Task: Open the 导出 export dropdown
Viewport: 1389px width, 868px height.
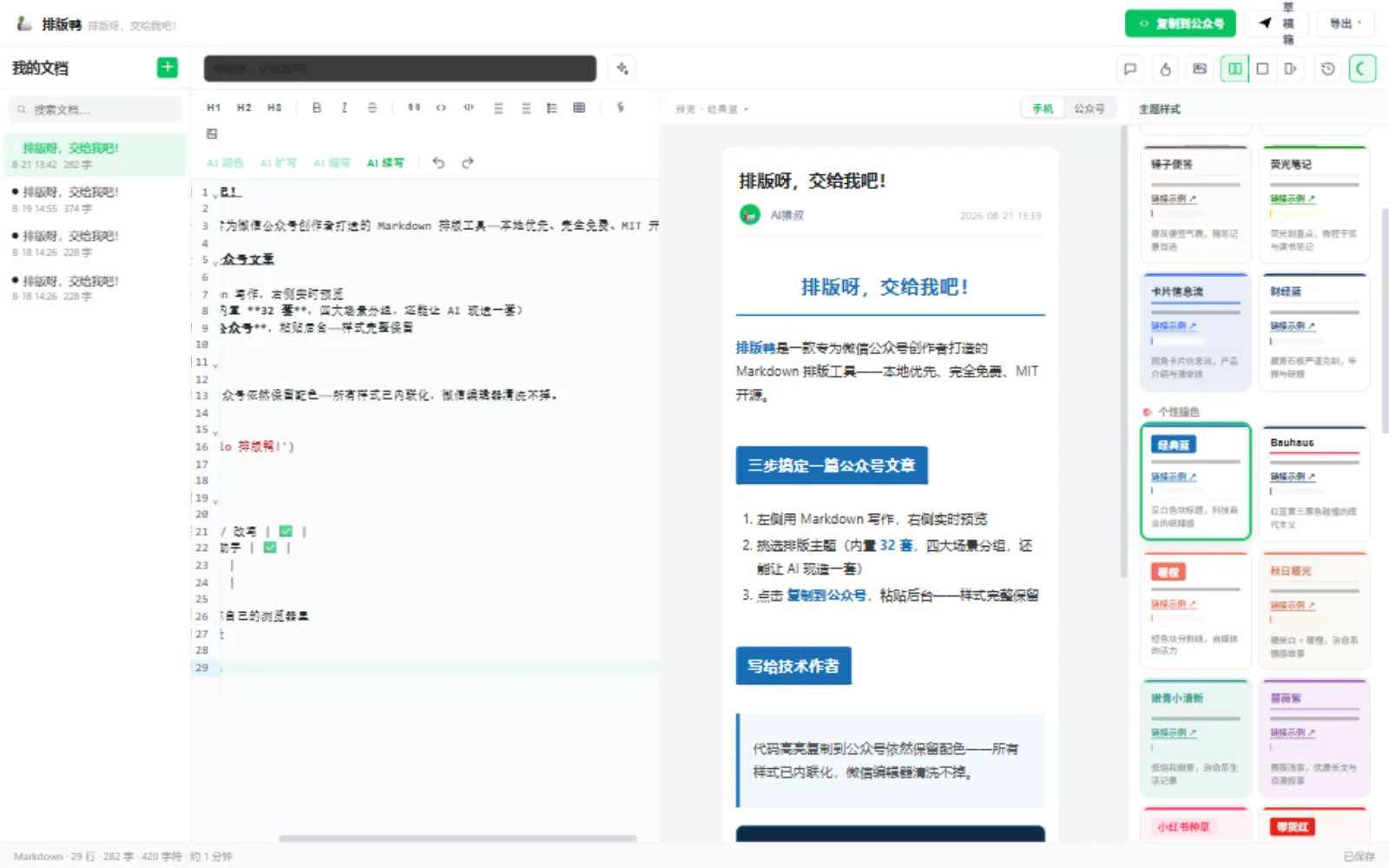Action: [x=1346, y=23]
